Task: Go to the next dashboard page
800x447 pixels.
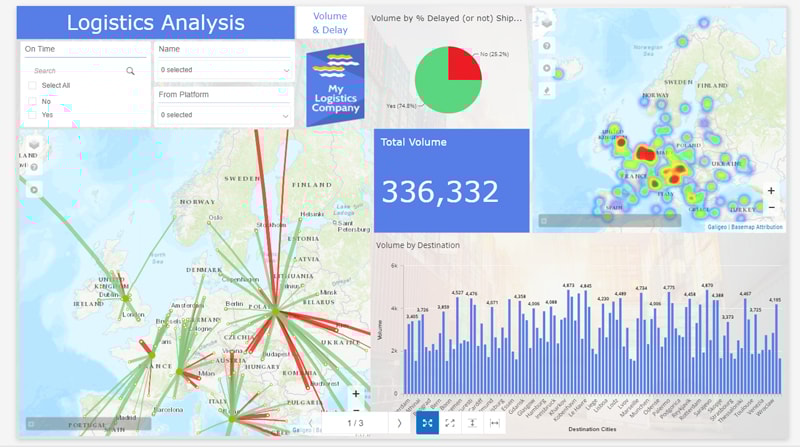Action: click(x=399, y=423)
